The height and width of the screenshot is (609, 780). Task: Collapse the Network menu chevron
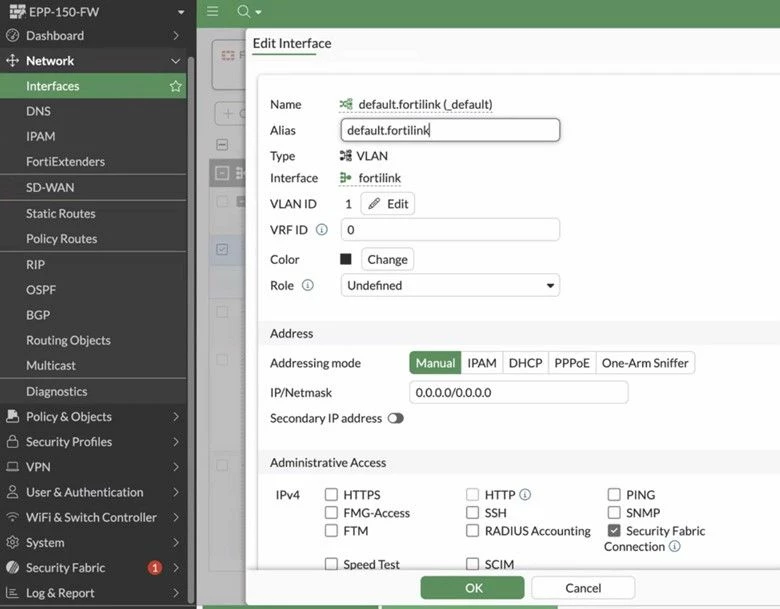(176, 61)
